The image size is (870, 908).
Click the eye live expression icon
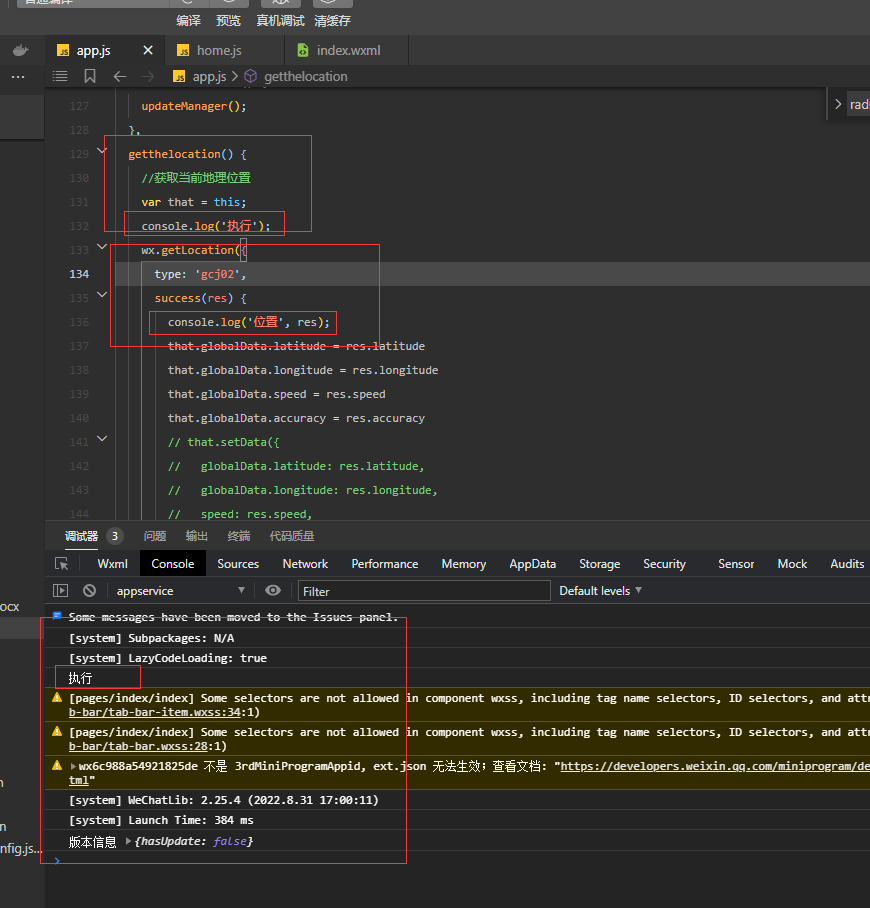[273, 591]
